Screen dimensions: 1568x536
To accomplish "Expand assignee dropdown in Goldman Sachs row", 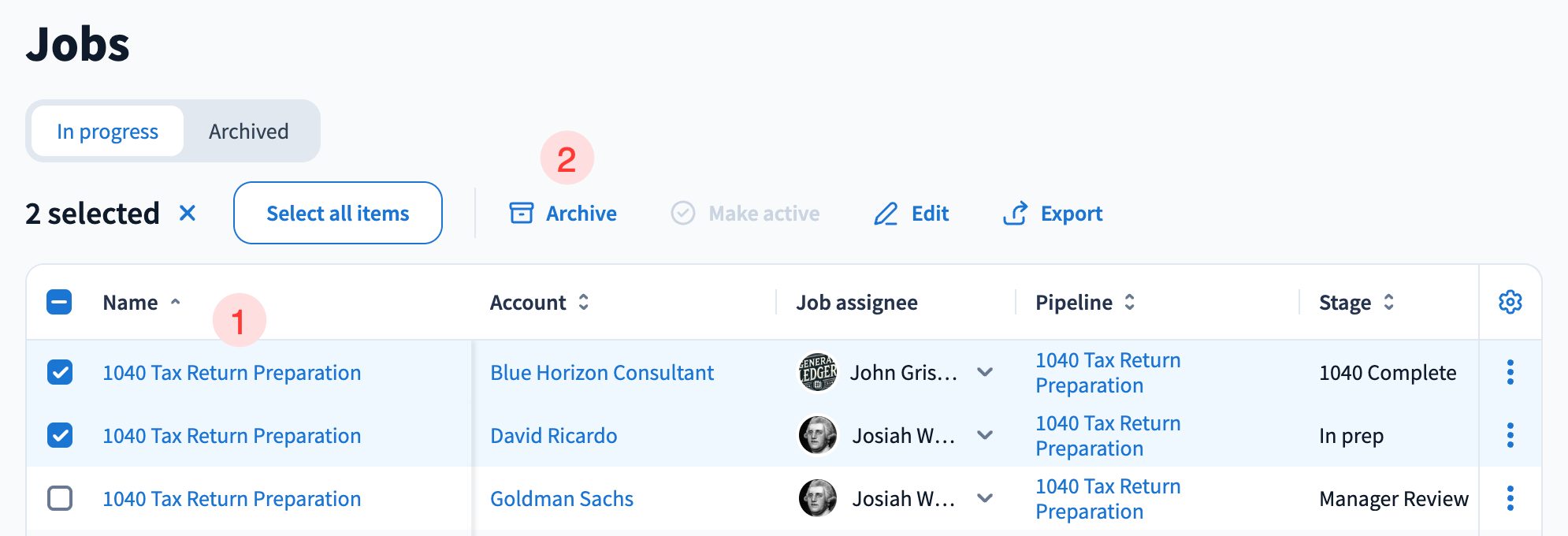I will 985,498.
